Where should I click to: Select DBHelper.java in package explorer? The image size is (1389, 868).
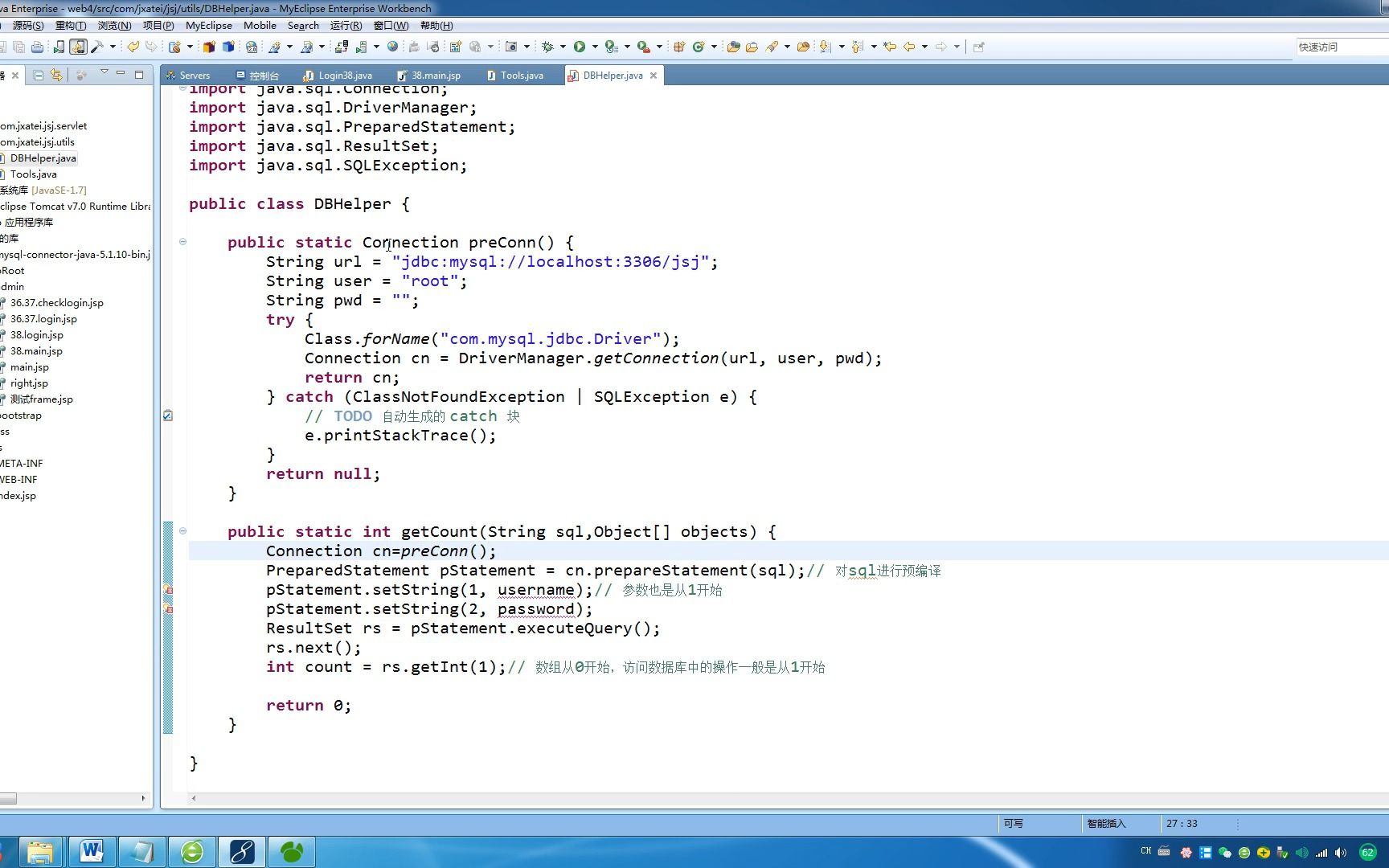click(x=43, y=158)
